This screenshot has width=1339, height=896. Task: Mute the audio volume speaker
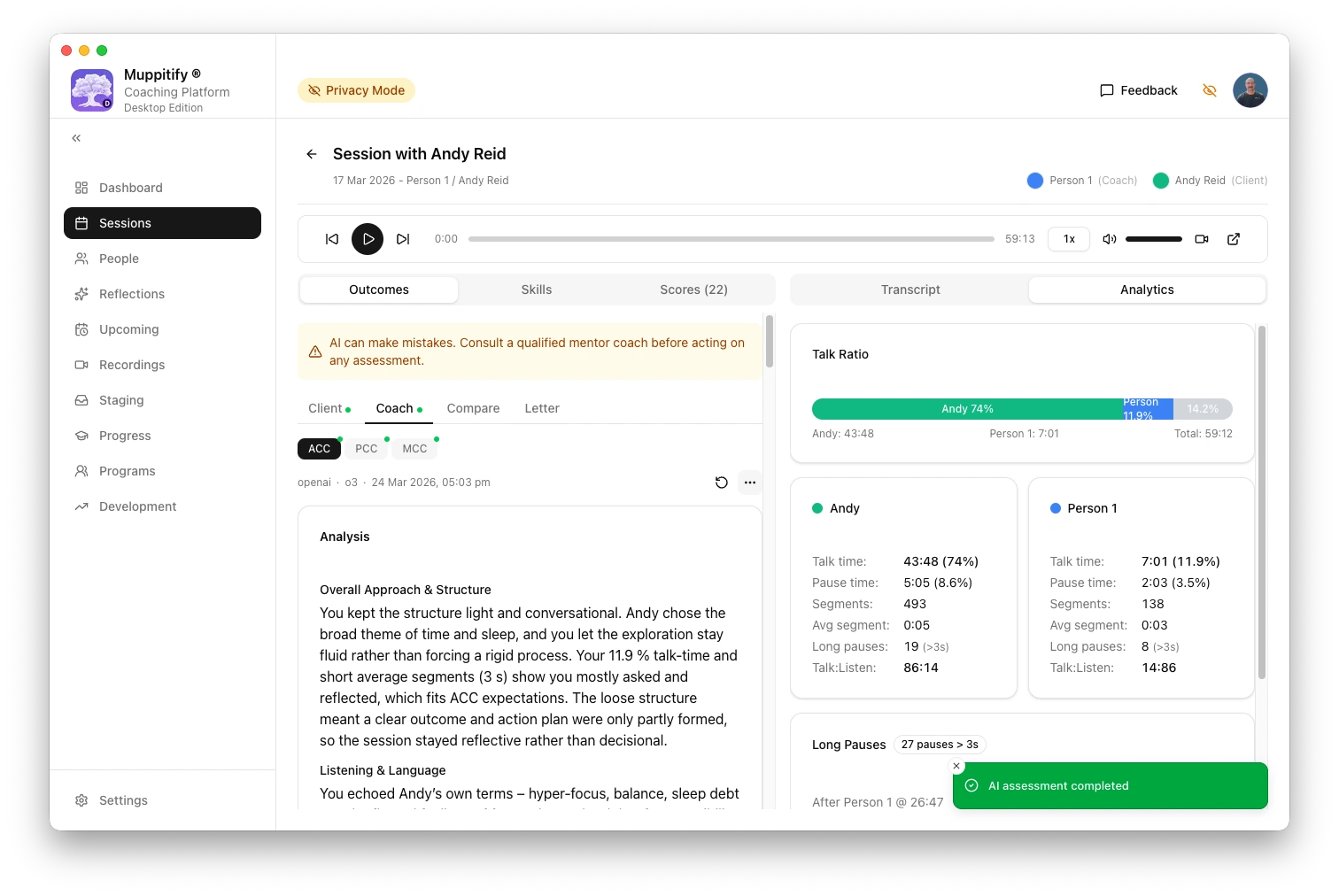coord(1109,239)
